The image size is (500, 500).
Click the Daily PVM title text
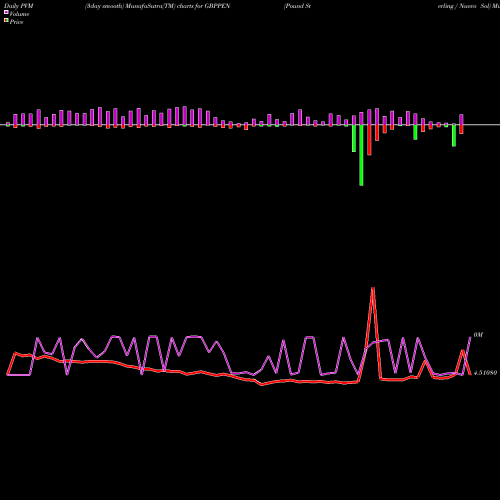pos(19,6)
